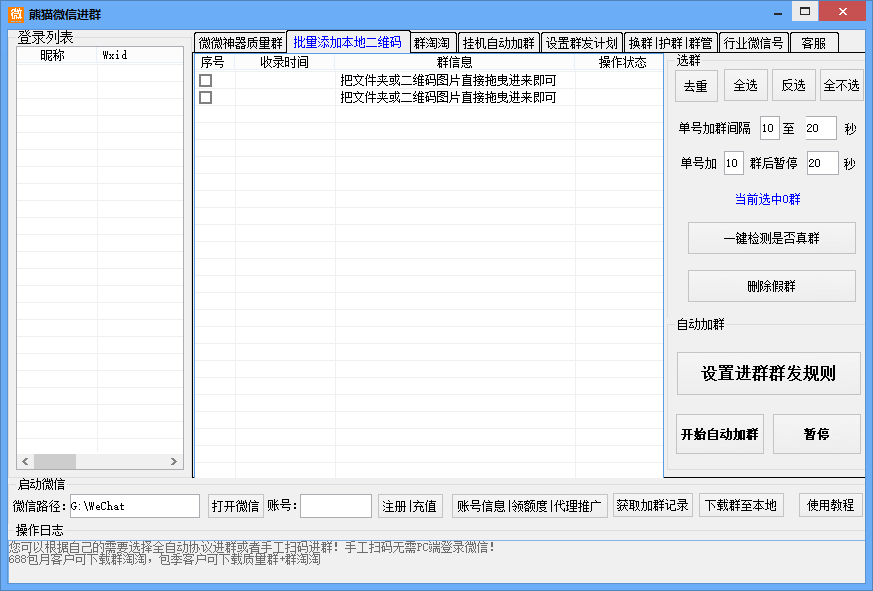Image resolution: width=873 pixels, height=591 pixels.
Task: Invert the selection using 反选
Action: 793,85
